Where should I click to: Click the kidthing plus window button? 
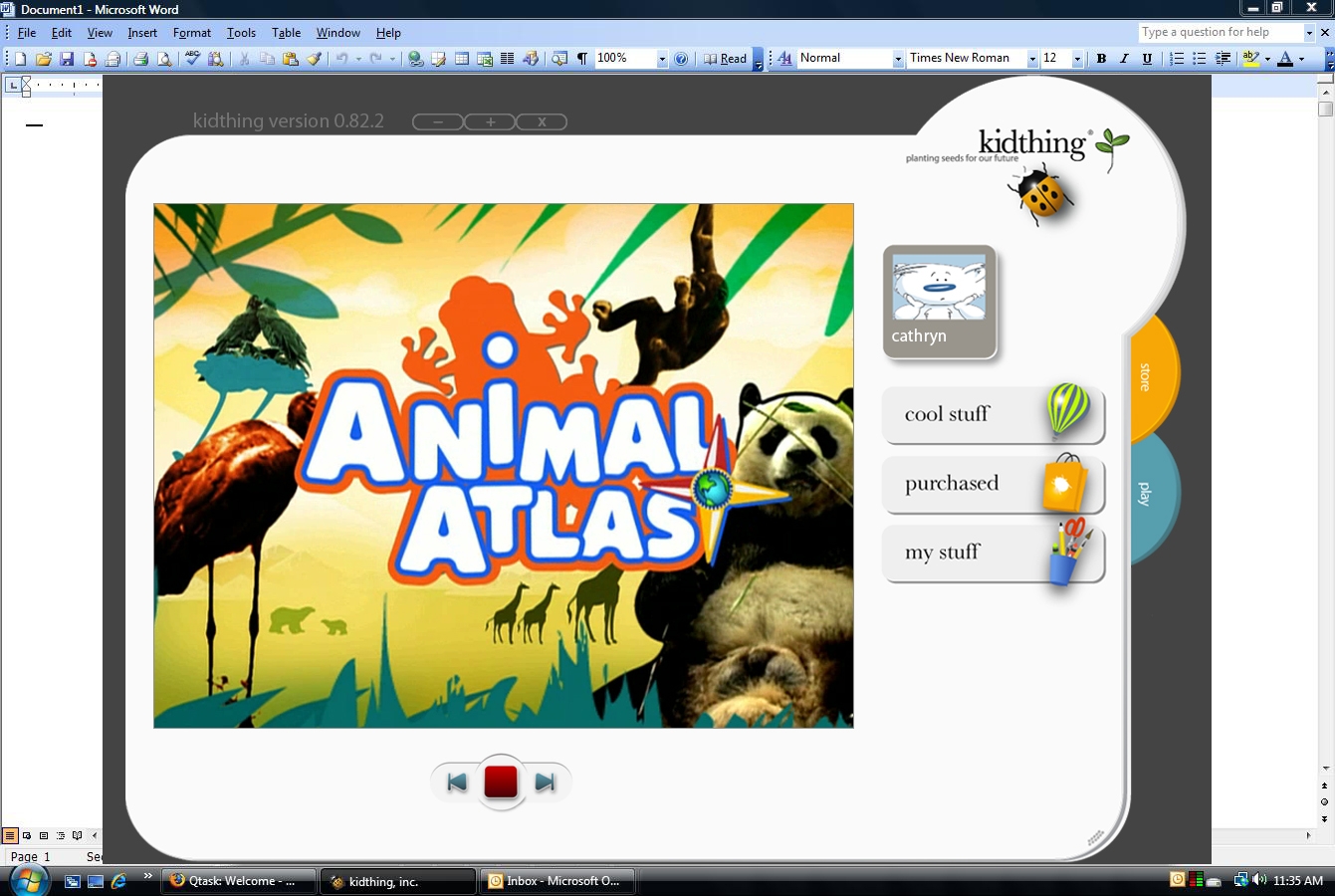[x=490, y=122]
